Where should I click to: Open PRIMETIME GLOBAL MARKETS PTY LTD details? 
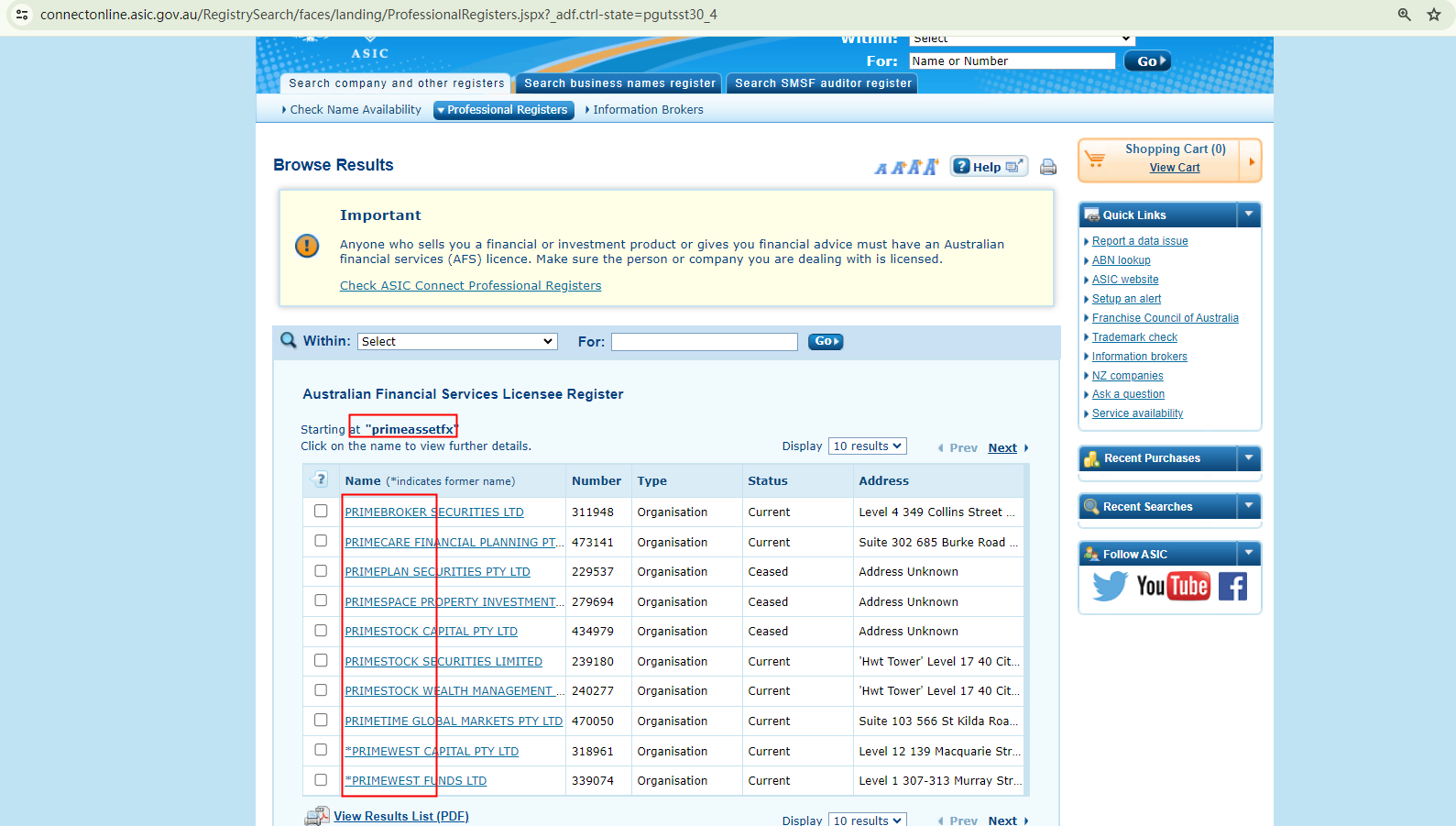point(454,721)
